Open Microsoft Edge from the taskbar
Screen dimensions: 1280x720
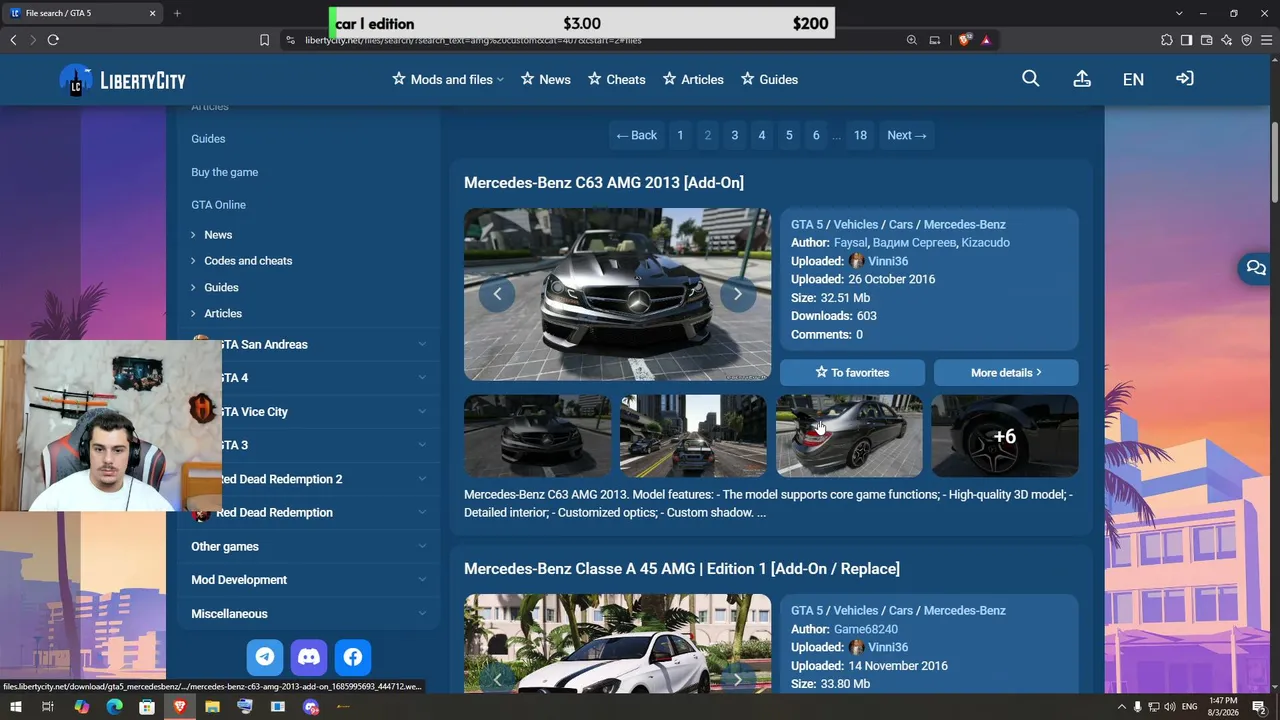point(114,707)
